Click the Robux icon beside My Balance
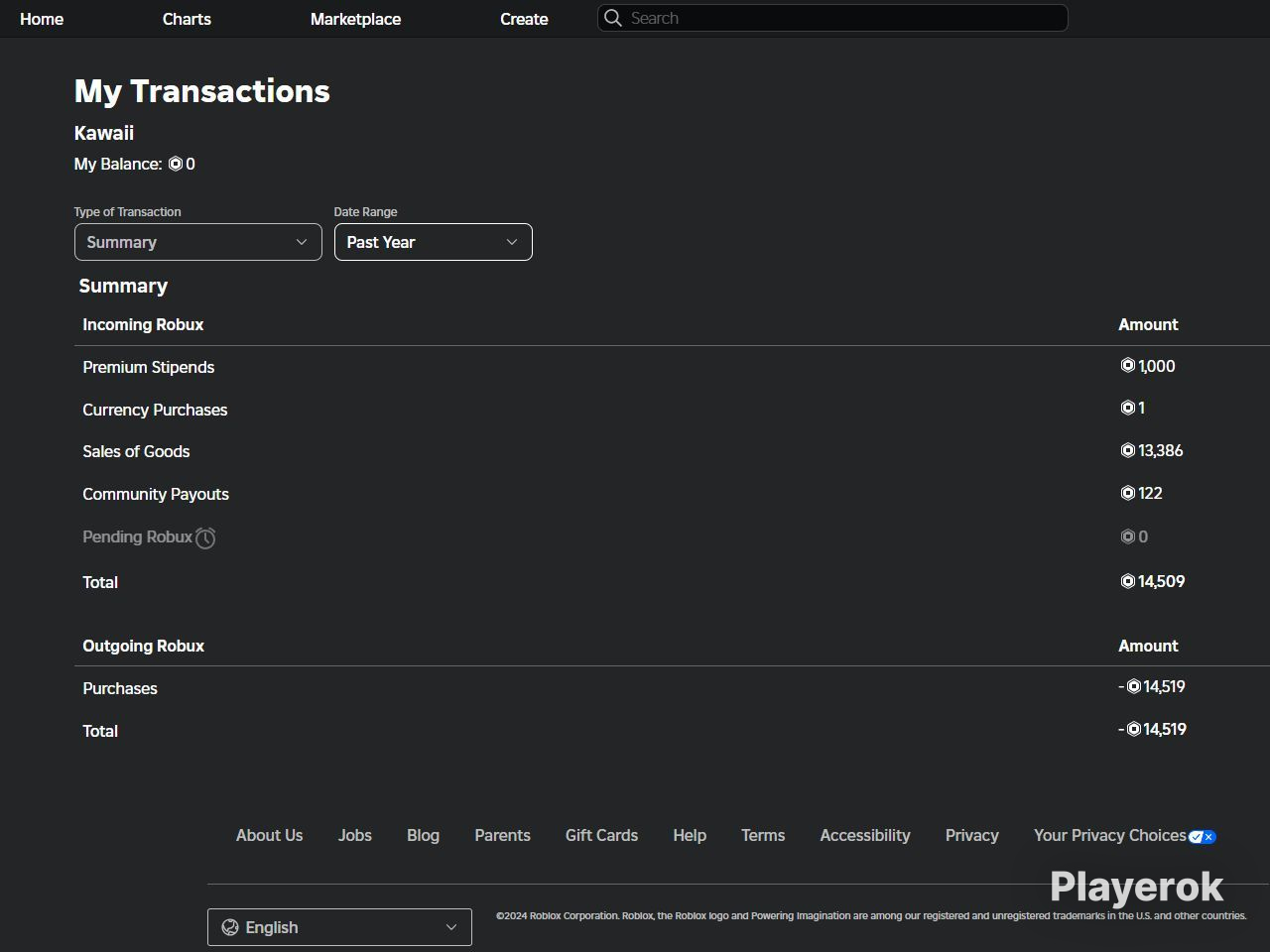The height and width of the screenshot is (952, 1270). (x=176, y=165)
